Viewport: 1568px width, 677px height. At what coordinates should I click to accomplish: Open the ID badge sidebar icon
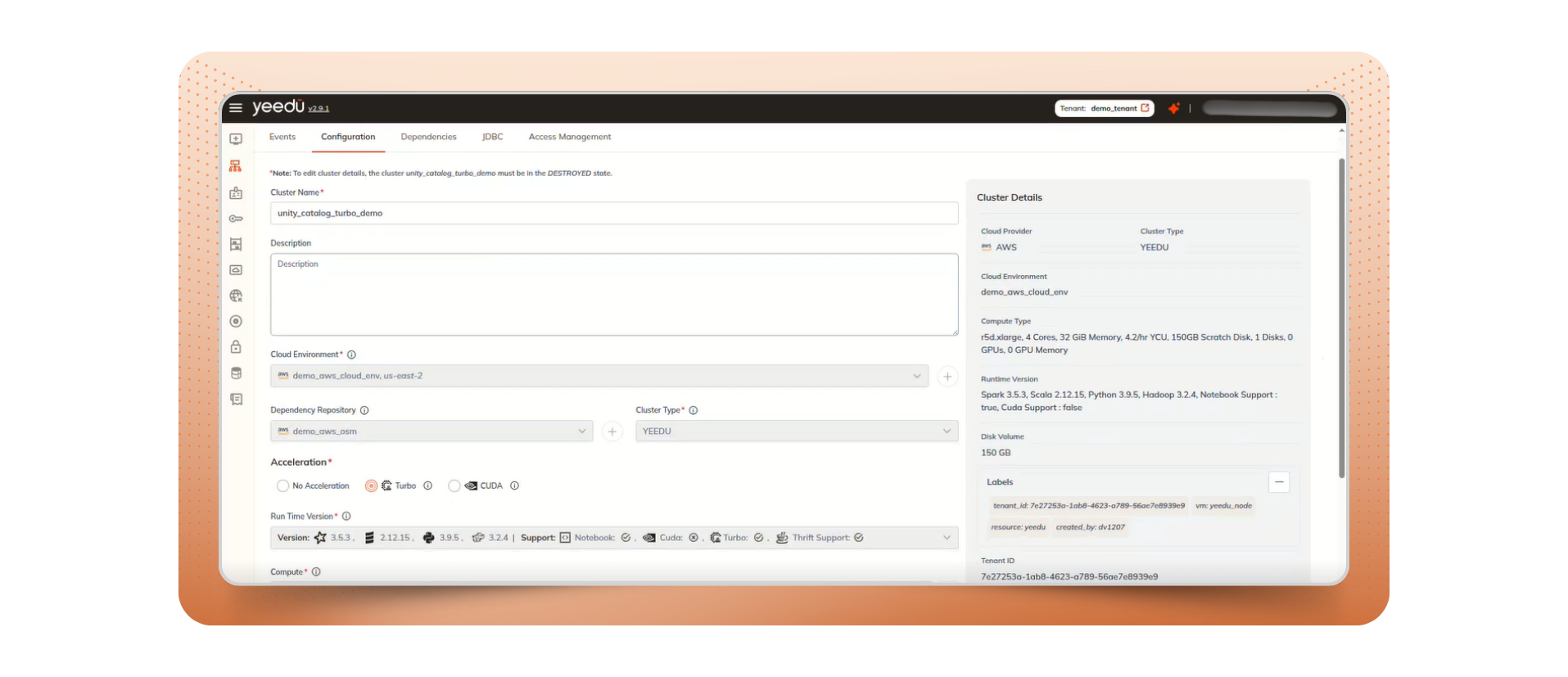tap(236, 193)
